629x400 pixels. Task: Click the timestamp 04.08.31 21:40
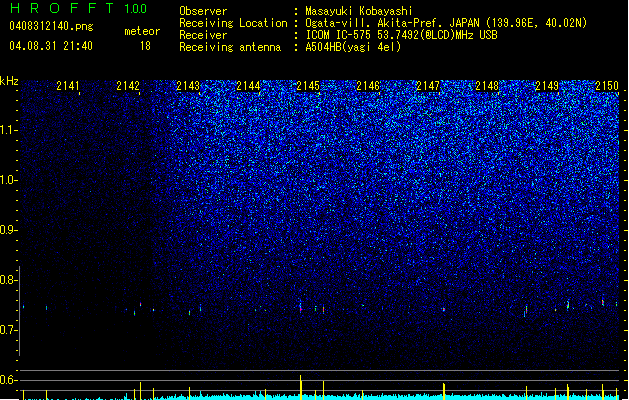pos(51,46)
